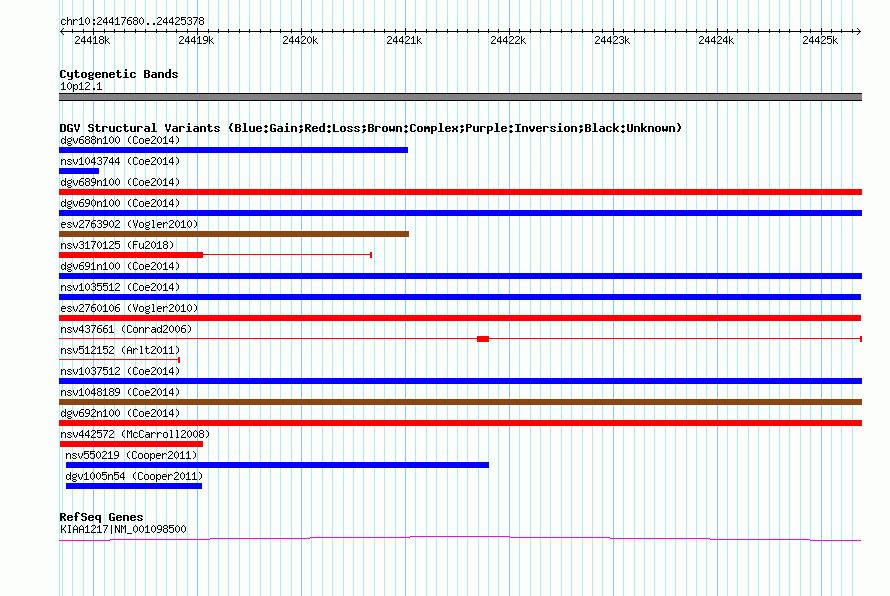Select the red dgv692n100 loss bar
Image resolution: width=890 pixels, height=596 pixels.
tap(460, 423)
